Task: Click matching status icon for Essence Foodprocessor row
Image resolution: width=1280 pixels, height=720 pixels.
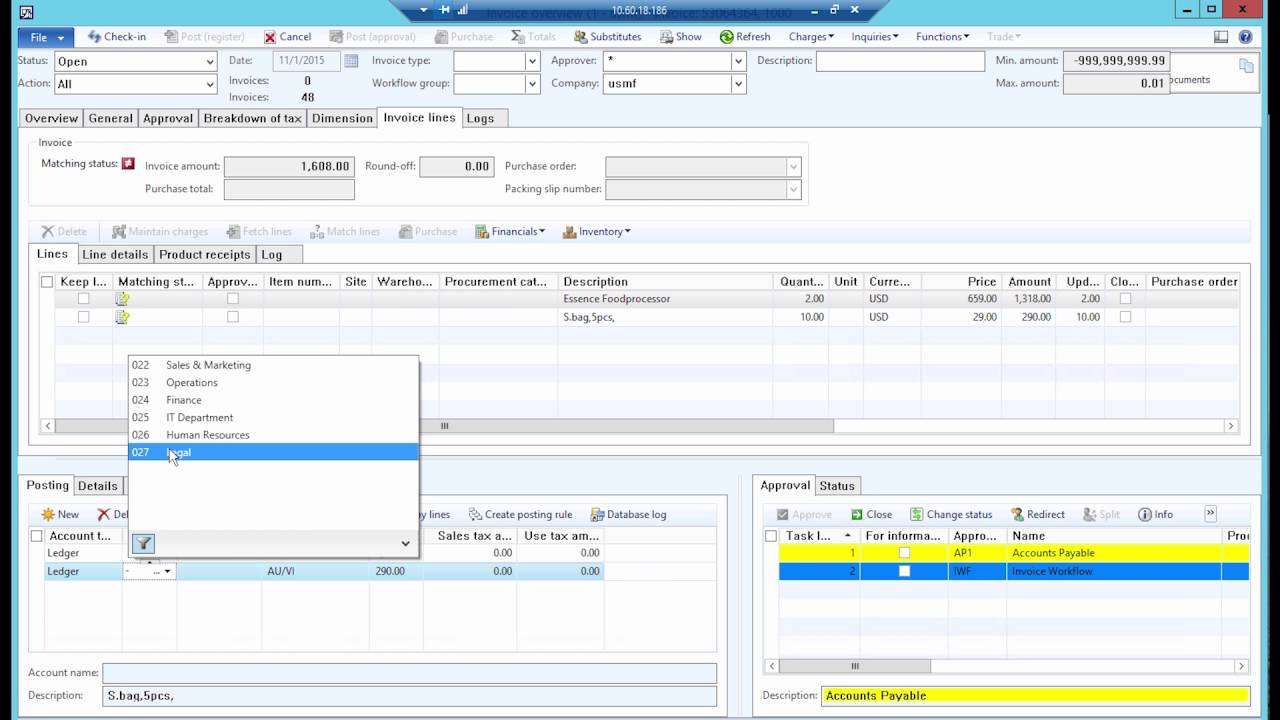Action: [123, 299]
